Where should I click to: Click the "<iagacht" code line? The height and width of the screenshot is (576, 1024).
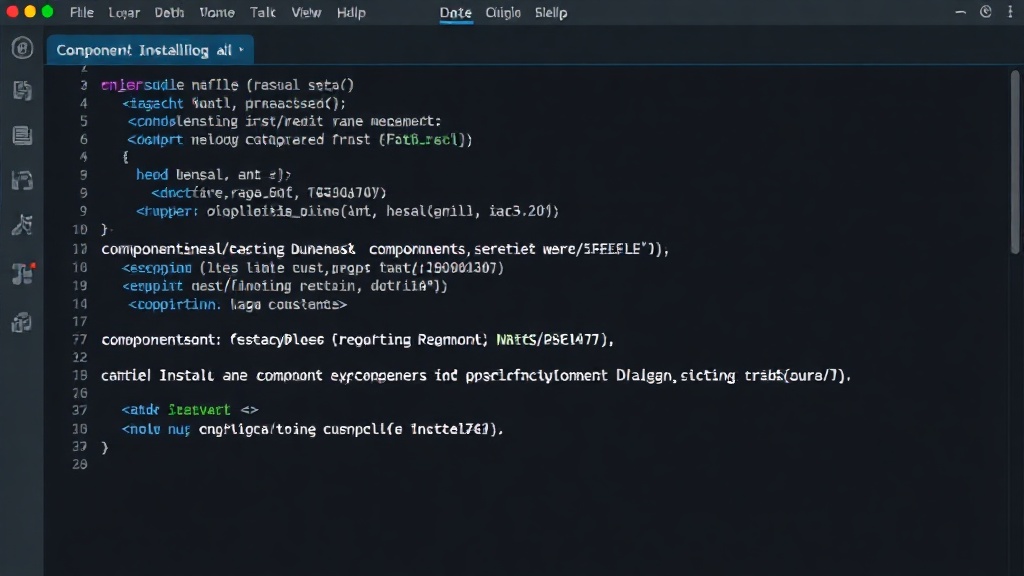click(234, 103)
